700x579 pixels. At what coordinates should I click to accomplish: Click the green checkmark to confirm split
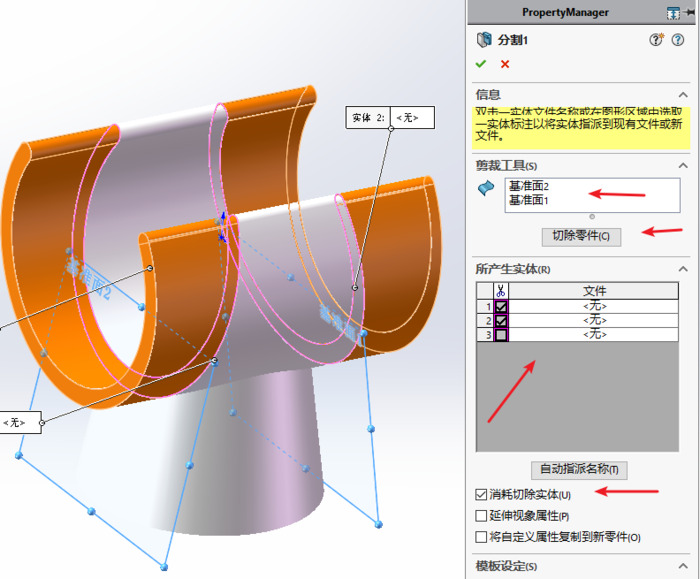(x=482, y=64)
